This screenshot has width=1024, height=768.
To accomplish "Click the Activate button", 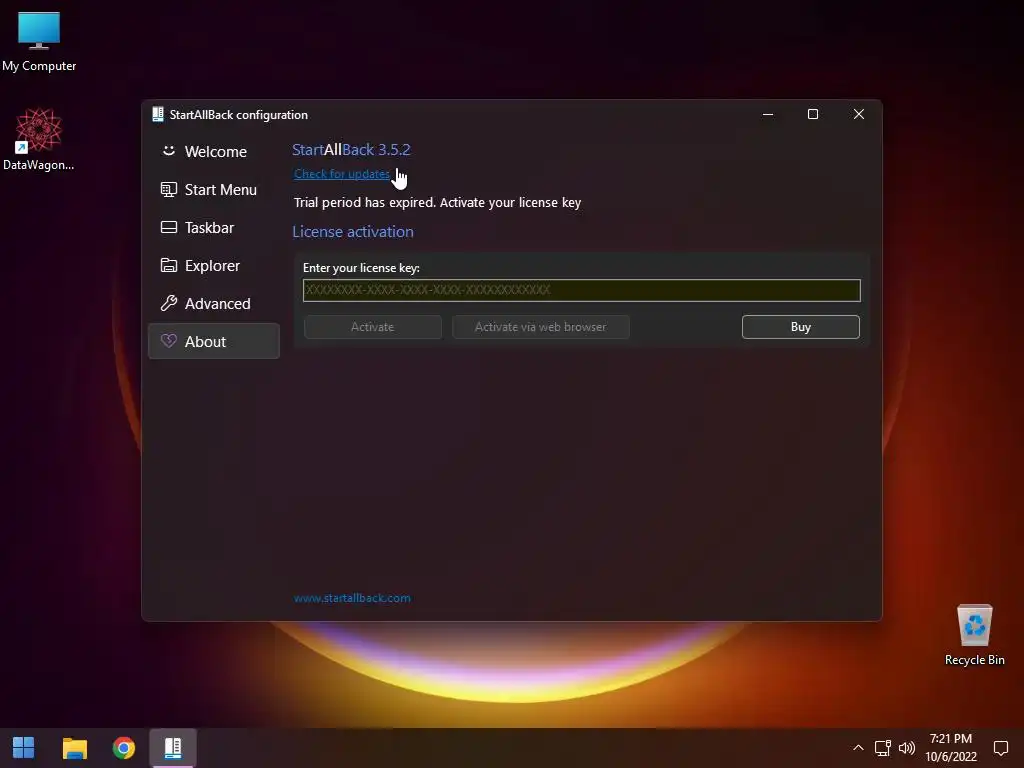I will (x=372, y=327).
